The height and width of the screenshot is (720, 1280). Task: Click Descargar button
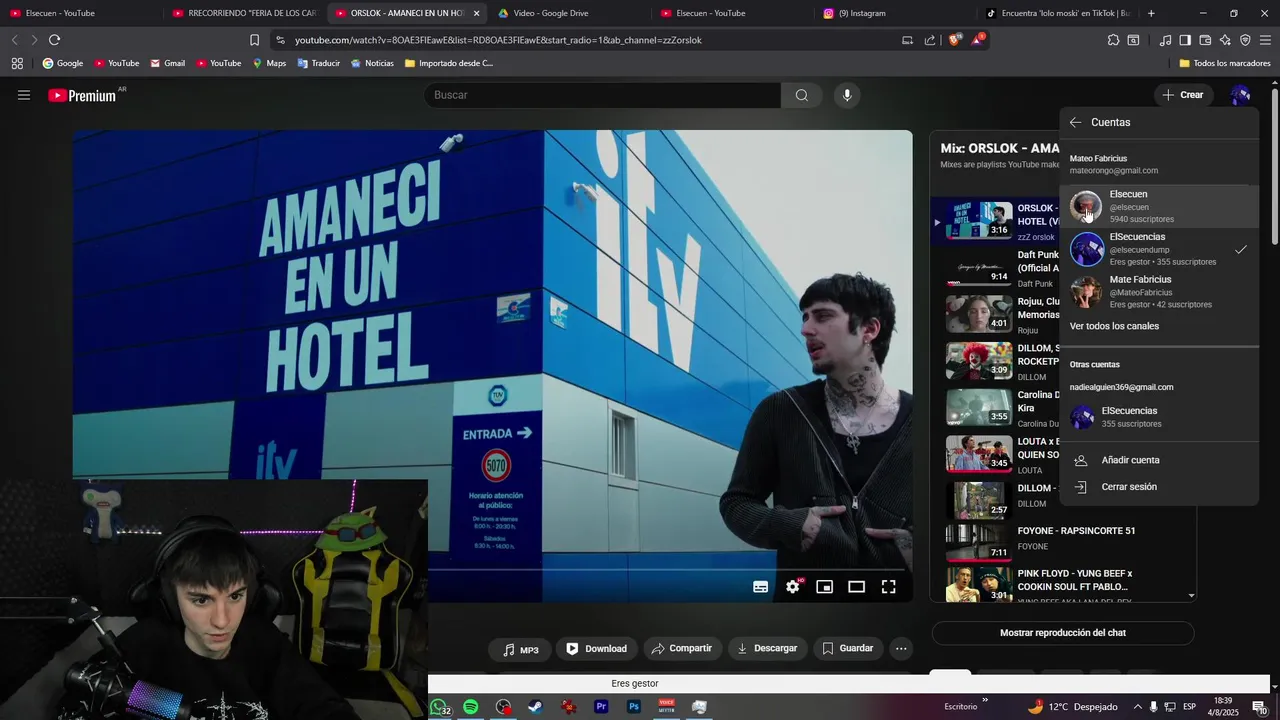tap(767, 649)
